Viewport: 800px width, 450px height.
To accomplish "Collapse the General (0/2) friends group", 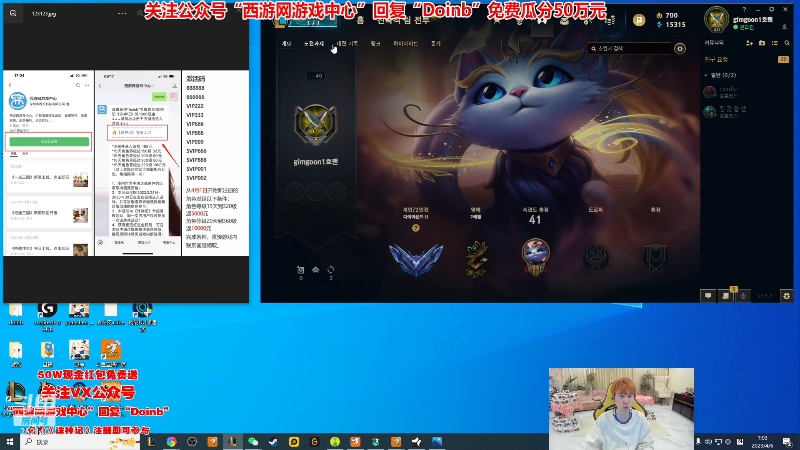I will (720, 75).
